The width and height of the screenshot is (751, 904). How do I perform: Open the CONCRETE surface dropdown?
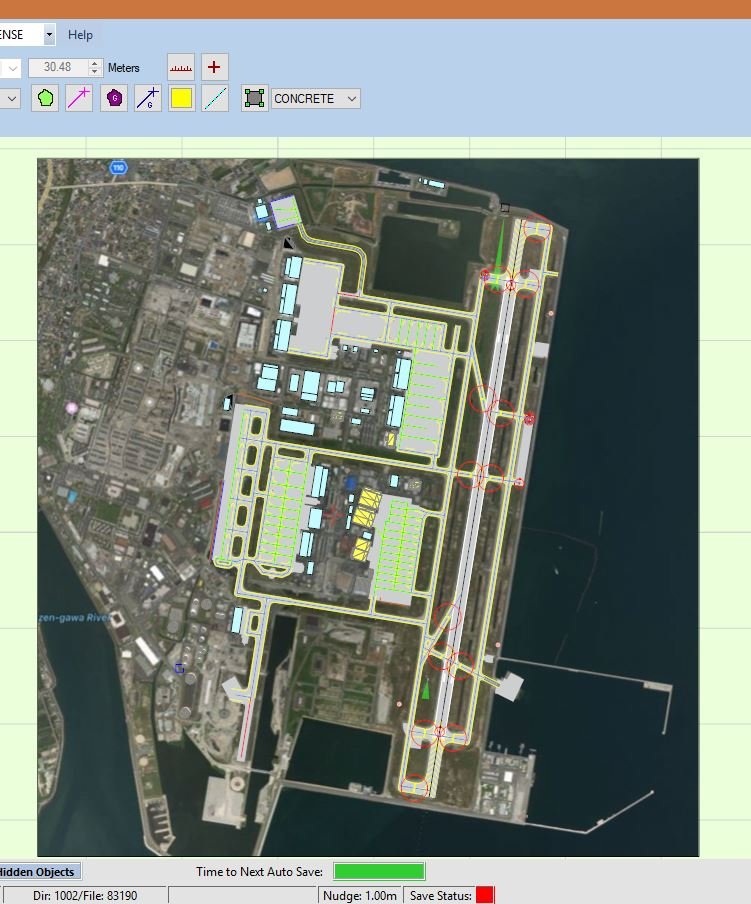(316, 99)
